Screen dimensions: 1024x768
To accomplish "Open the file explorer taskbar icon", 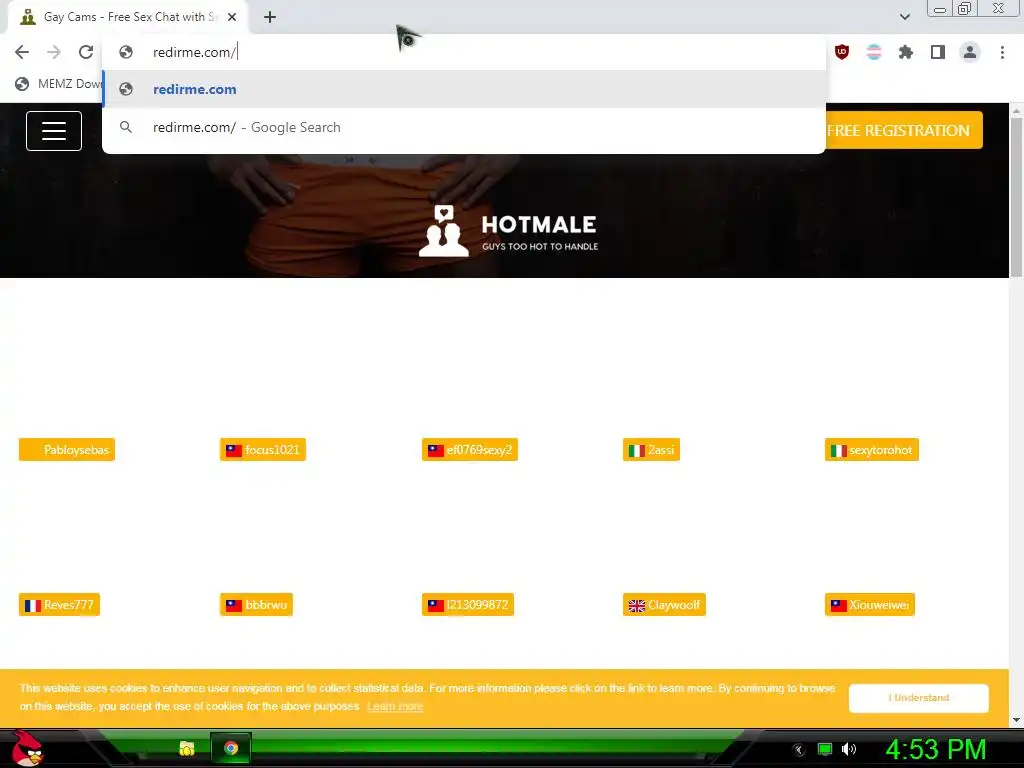I will pos(187,748).
